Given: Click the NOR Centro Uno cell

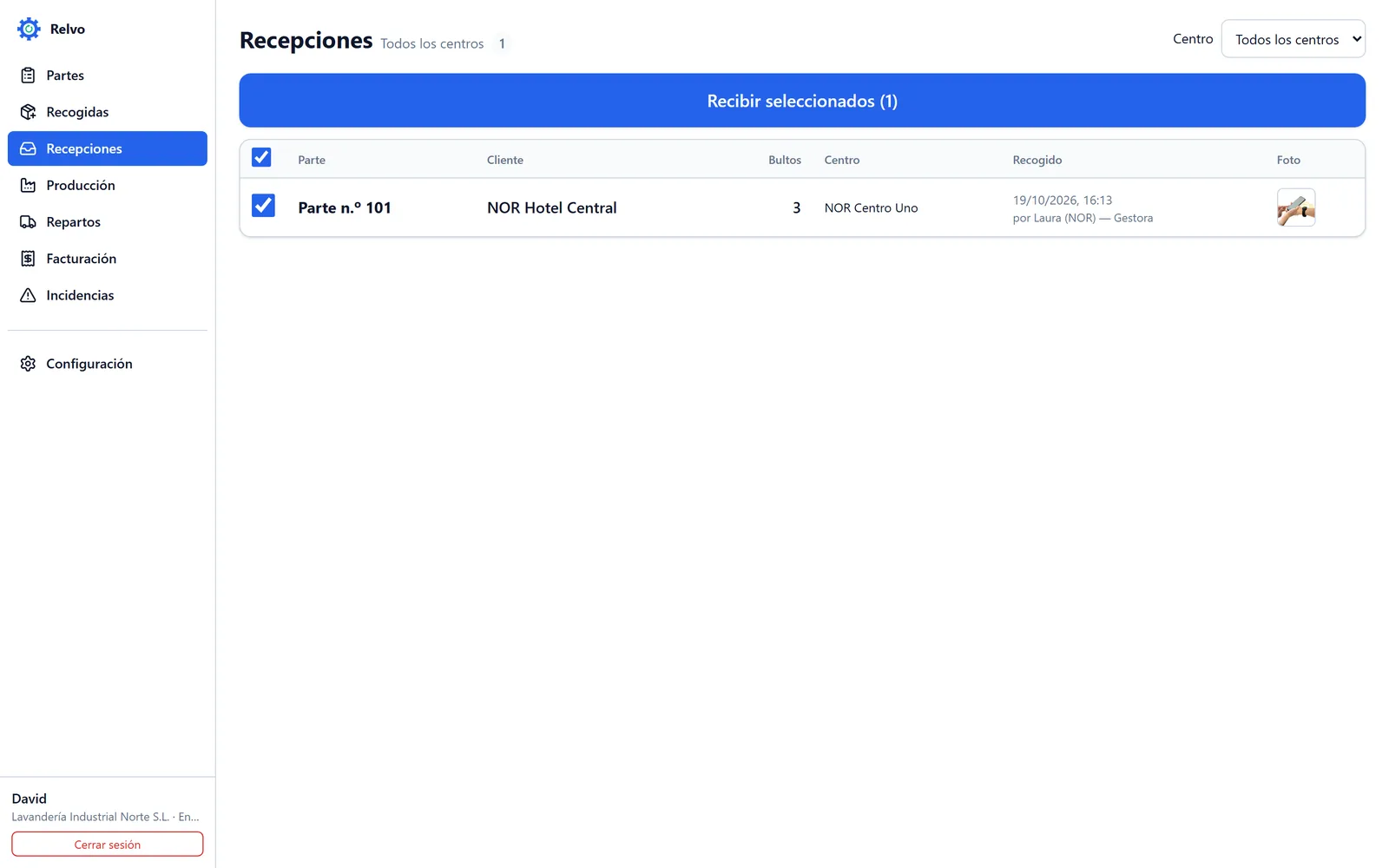Looking at the screenshot, I should [x=871, y=208].
